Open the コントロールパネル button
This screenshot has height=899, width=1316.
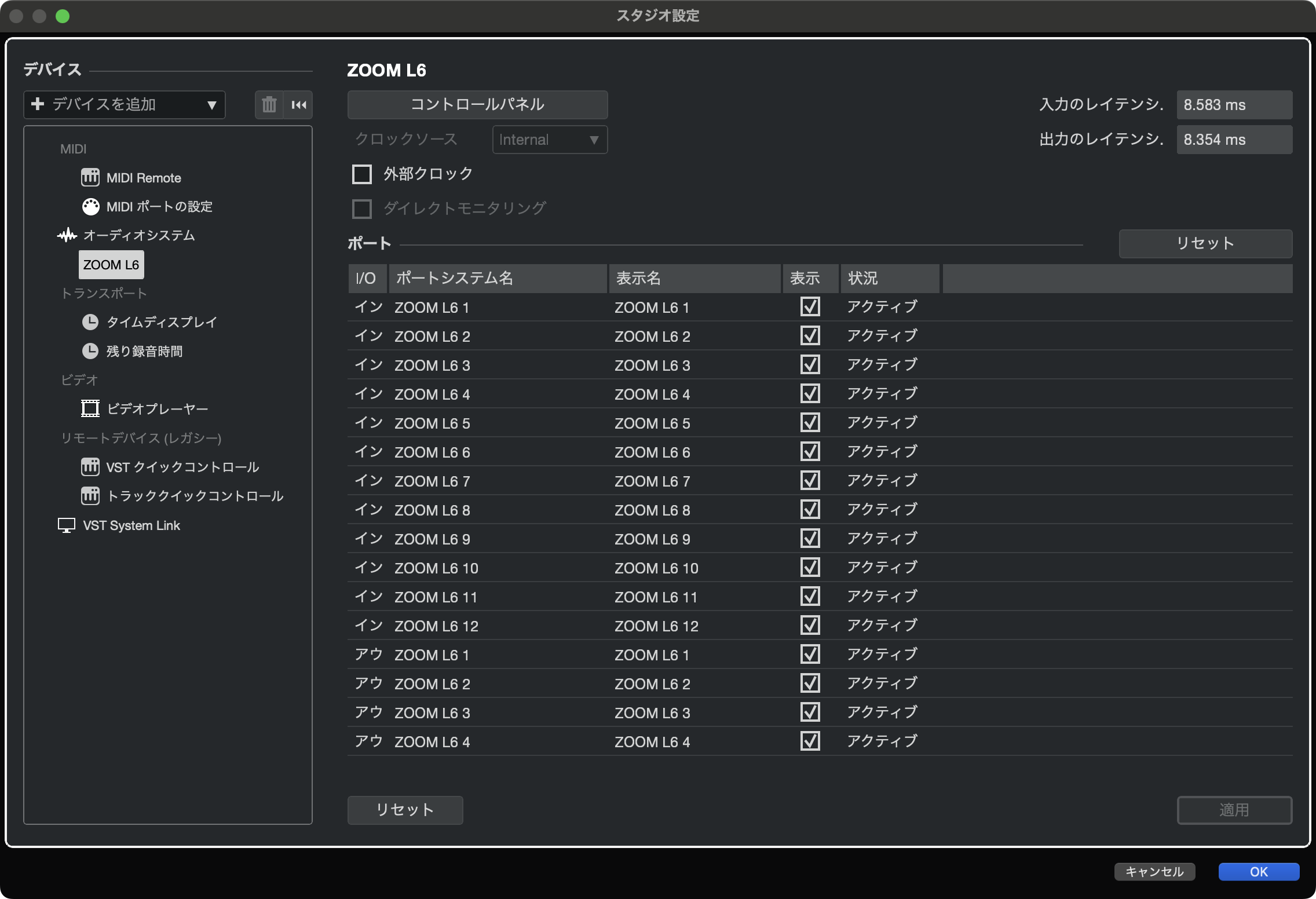click(477, 105)
